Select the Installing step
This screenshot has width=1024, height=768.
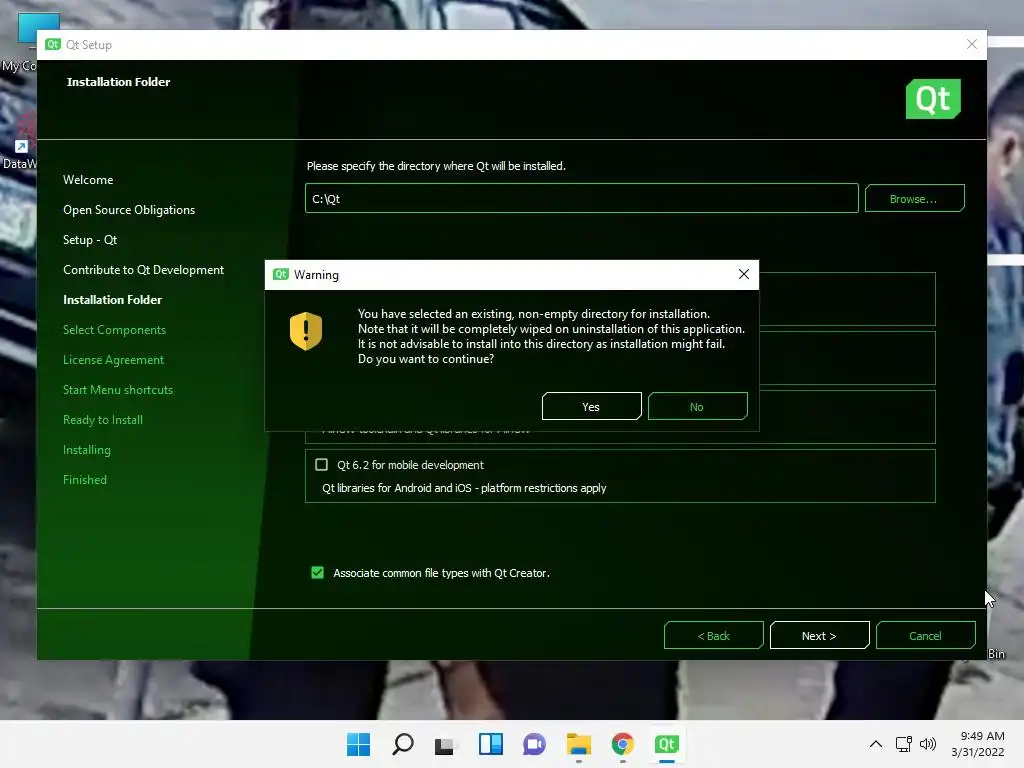[87, 450]
